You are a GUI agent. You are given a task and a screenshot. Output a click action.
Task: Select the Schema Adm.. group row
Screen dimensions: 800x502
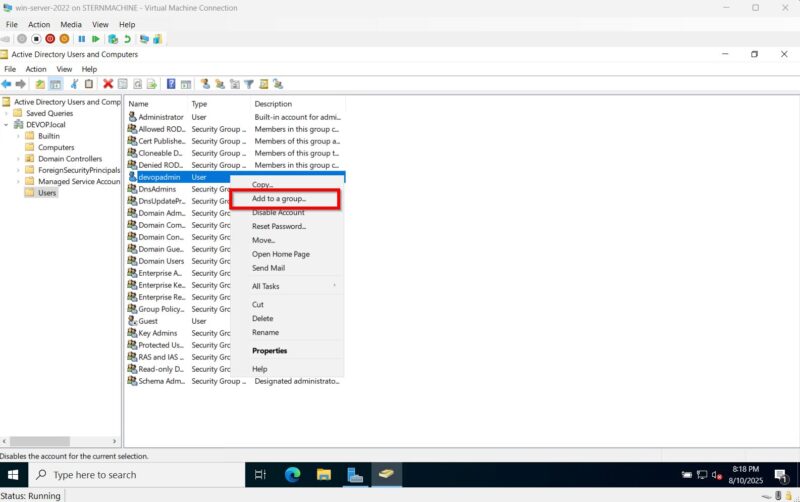(235, 381)
